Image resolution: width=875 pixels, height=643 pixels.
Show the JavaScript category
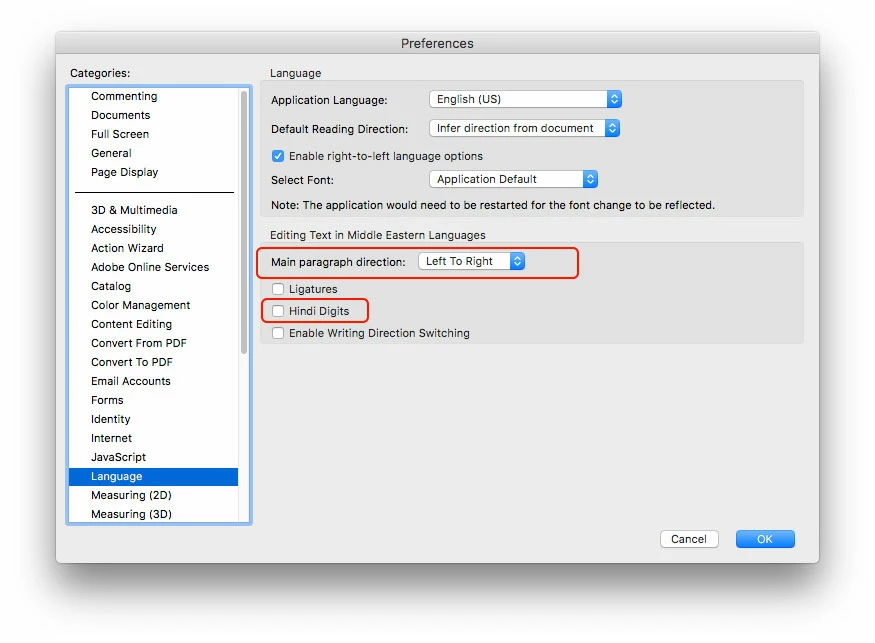tap(153, 457)
